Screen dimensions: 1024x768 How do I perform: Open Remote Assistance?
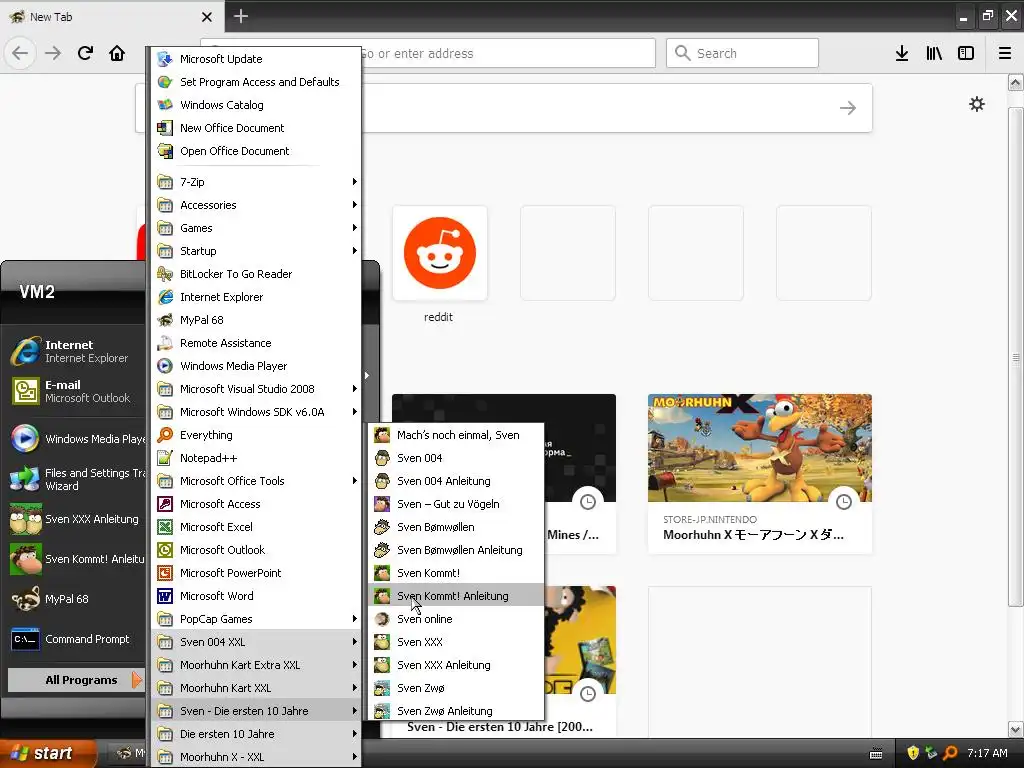(x=256, y=343)
